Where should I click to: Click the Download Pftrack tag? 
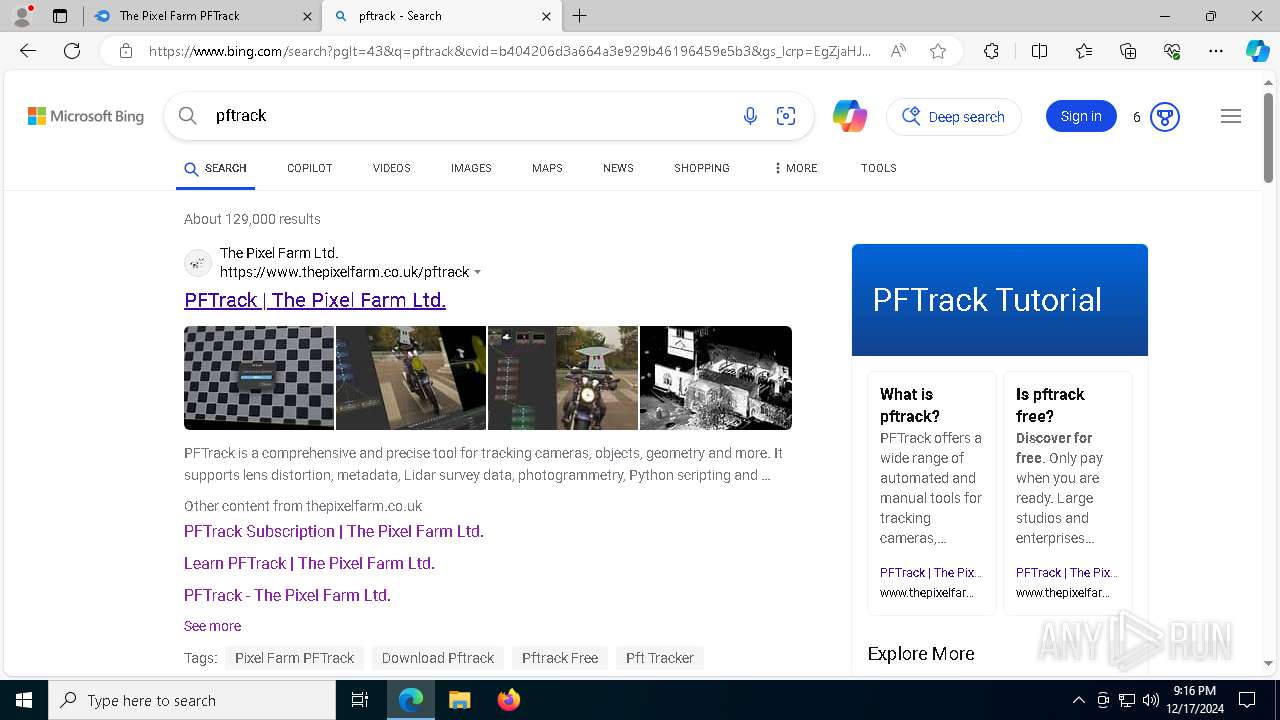click(x=438, y=658)
